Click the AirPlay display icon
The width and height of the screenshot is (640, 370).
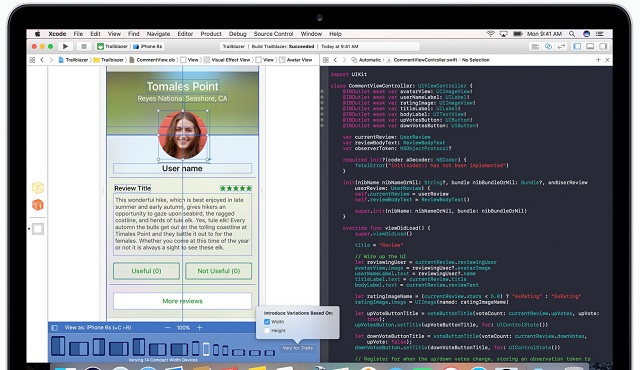click(504, 34)
